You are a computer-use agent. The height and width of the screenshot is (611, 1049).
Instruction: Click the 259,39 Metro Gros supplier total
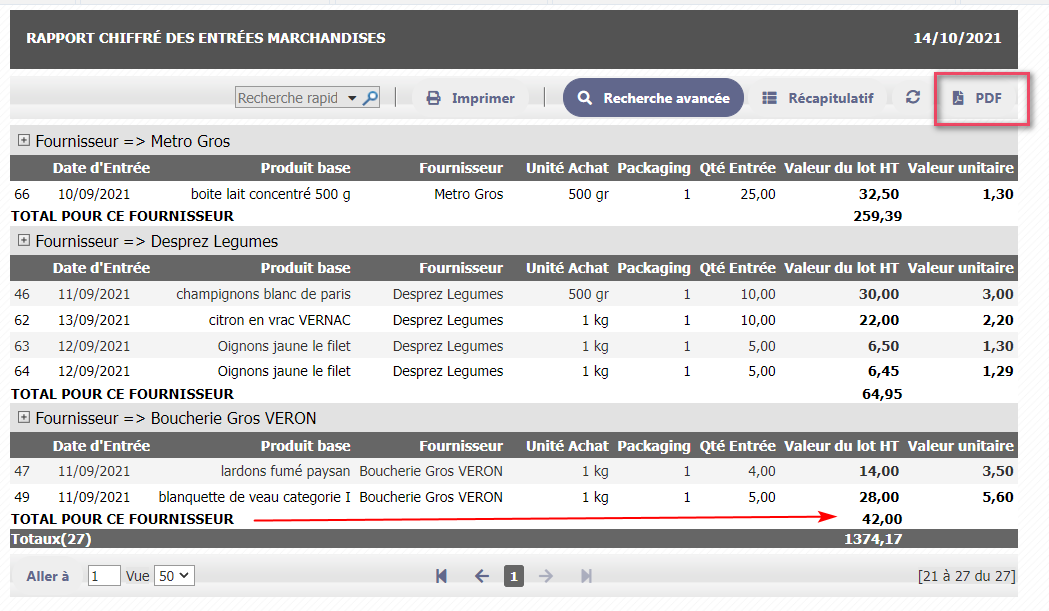pyautogui.click(x=878, y=216)
